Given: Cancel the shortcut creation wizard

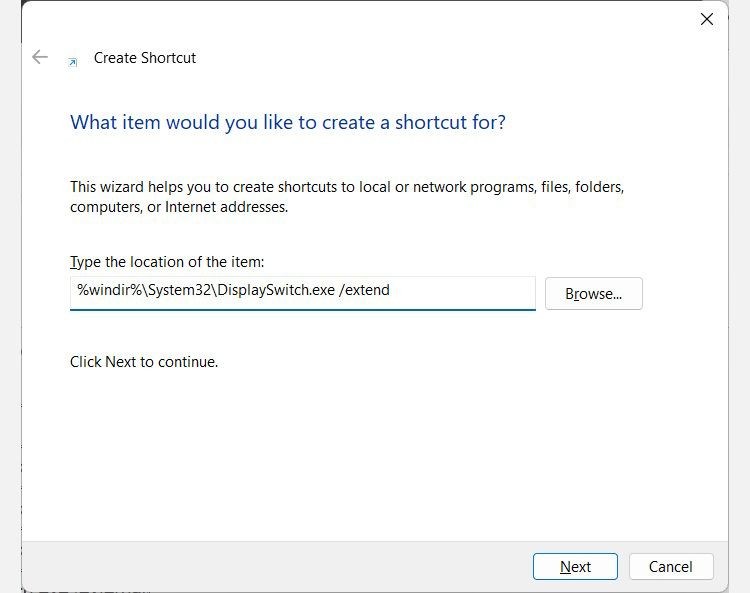Looking at the screenshot, I should tap(671, 566).
